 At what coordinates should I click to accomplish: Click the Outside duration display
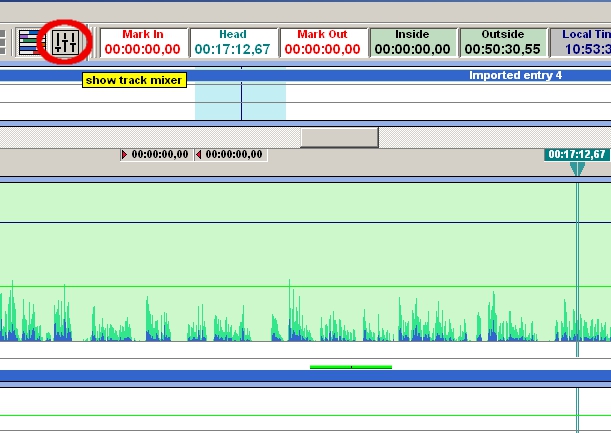coord(503,42)
